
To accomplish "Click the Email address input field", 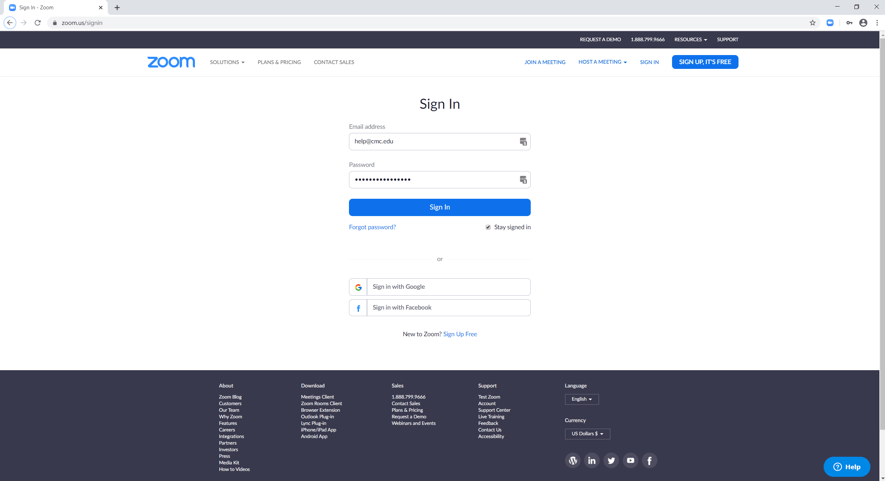I will pyautogui.click(x=440, y=142).
